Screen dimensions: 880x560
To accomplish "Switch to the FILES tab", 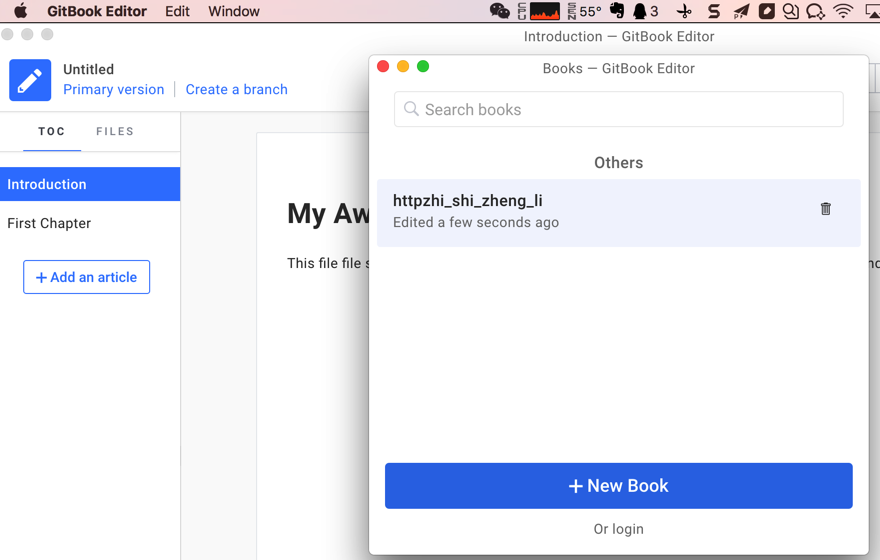I will pyautogui.click(x=115, y=131).
